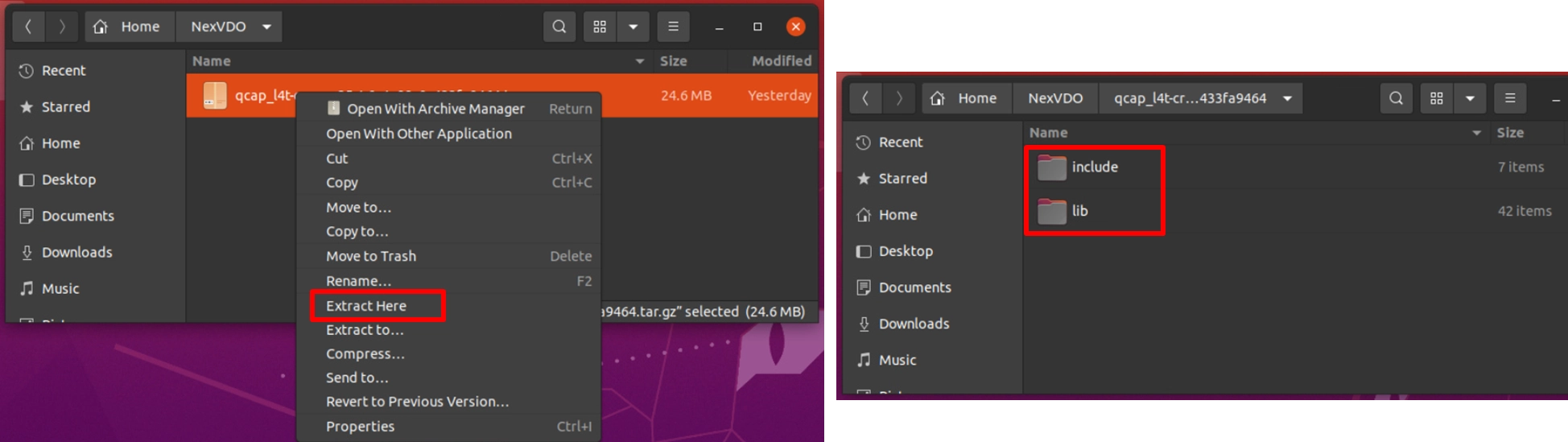Open the include folder

pos(1094,167)
